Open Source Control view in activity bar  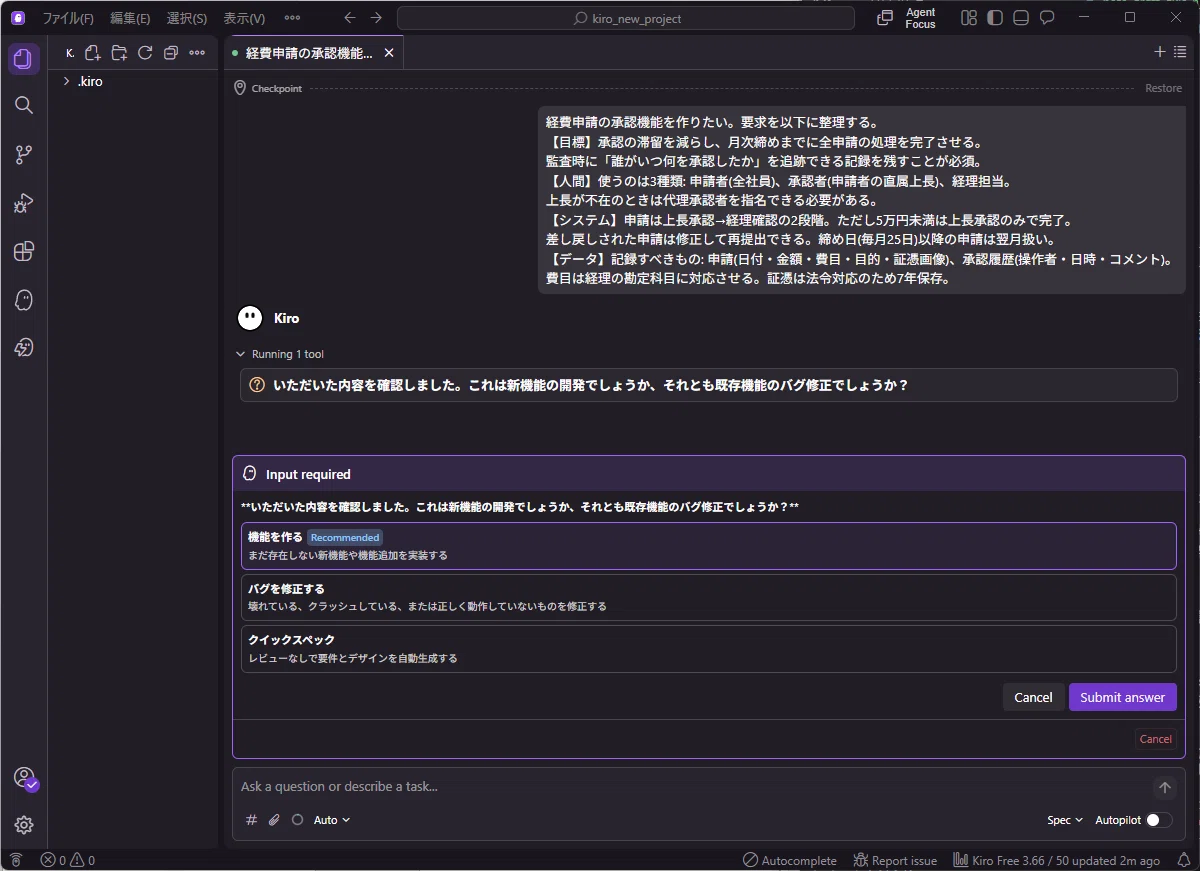point(24,155)
